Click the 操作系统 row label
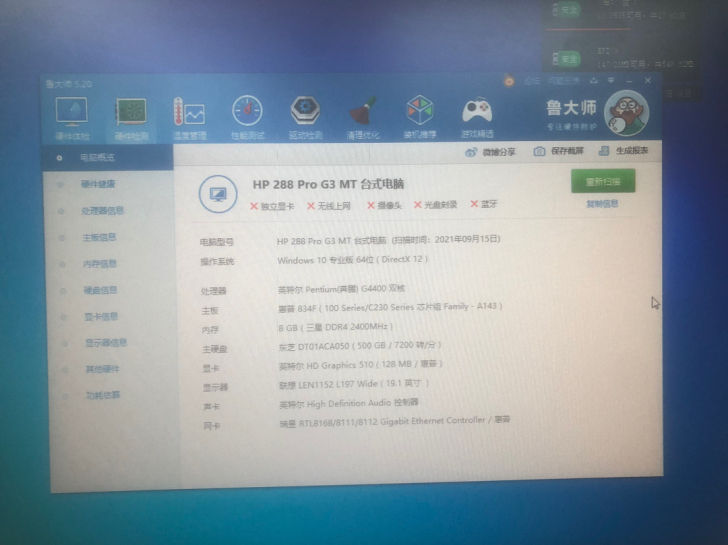Screen dimensions: 728x545 pos(217,262)
